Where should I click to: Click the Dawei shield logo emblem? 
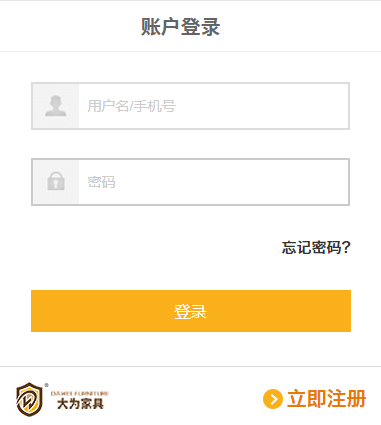29,399
